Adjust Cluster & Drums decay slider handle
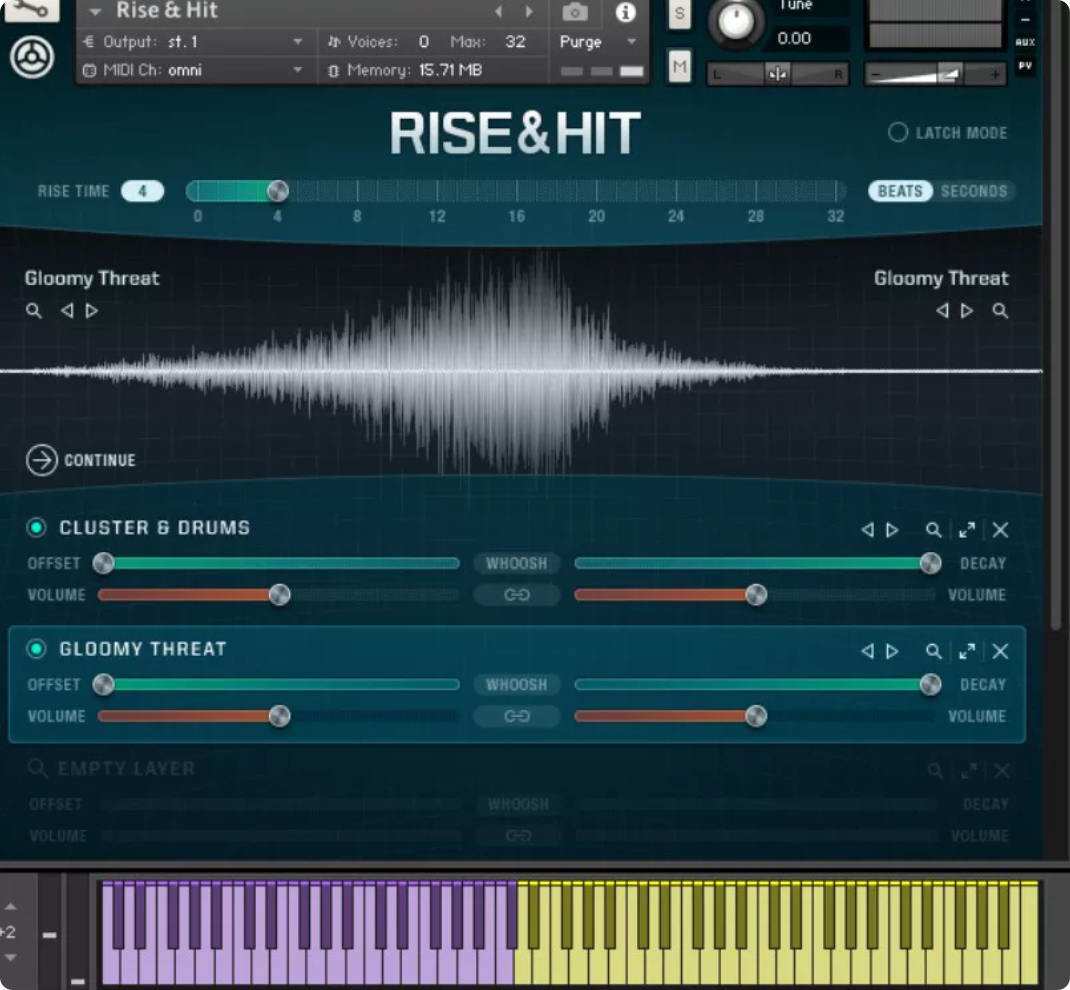 click(x=930, y=564)
